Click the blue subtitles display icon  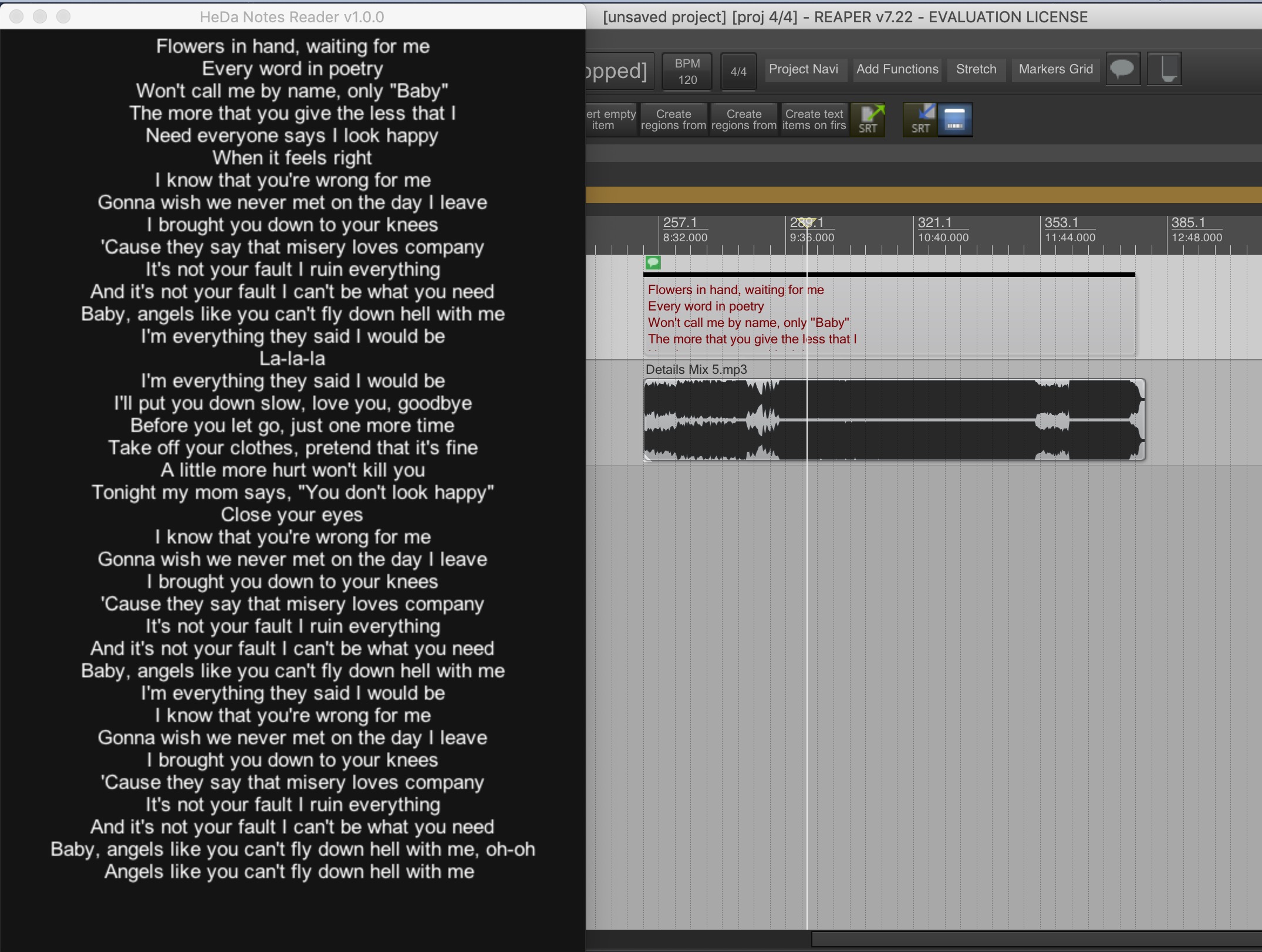[x=955, y=120]
